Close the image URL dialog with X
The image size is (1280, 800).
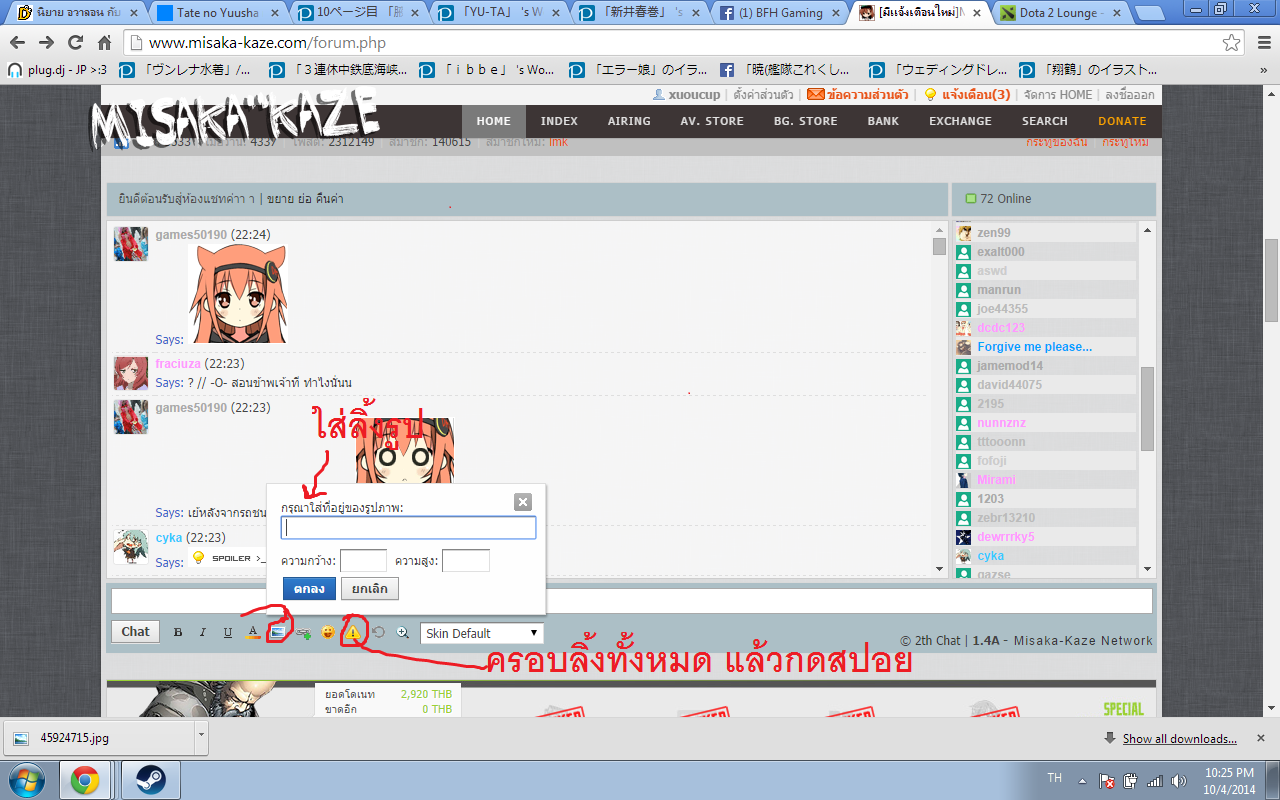point(522,502)
